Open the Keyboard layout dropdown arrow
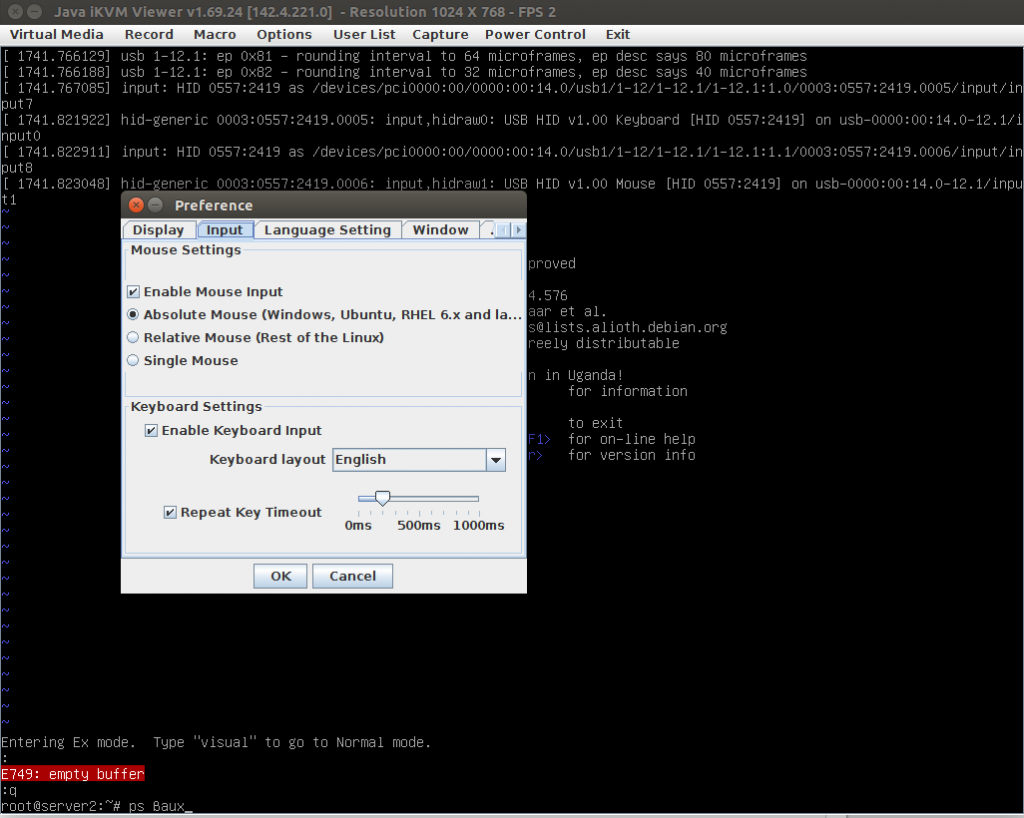This screenshot has width=1024, height=818. tap(495, 460)
